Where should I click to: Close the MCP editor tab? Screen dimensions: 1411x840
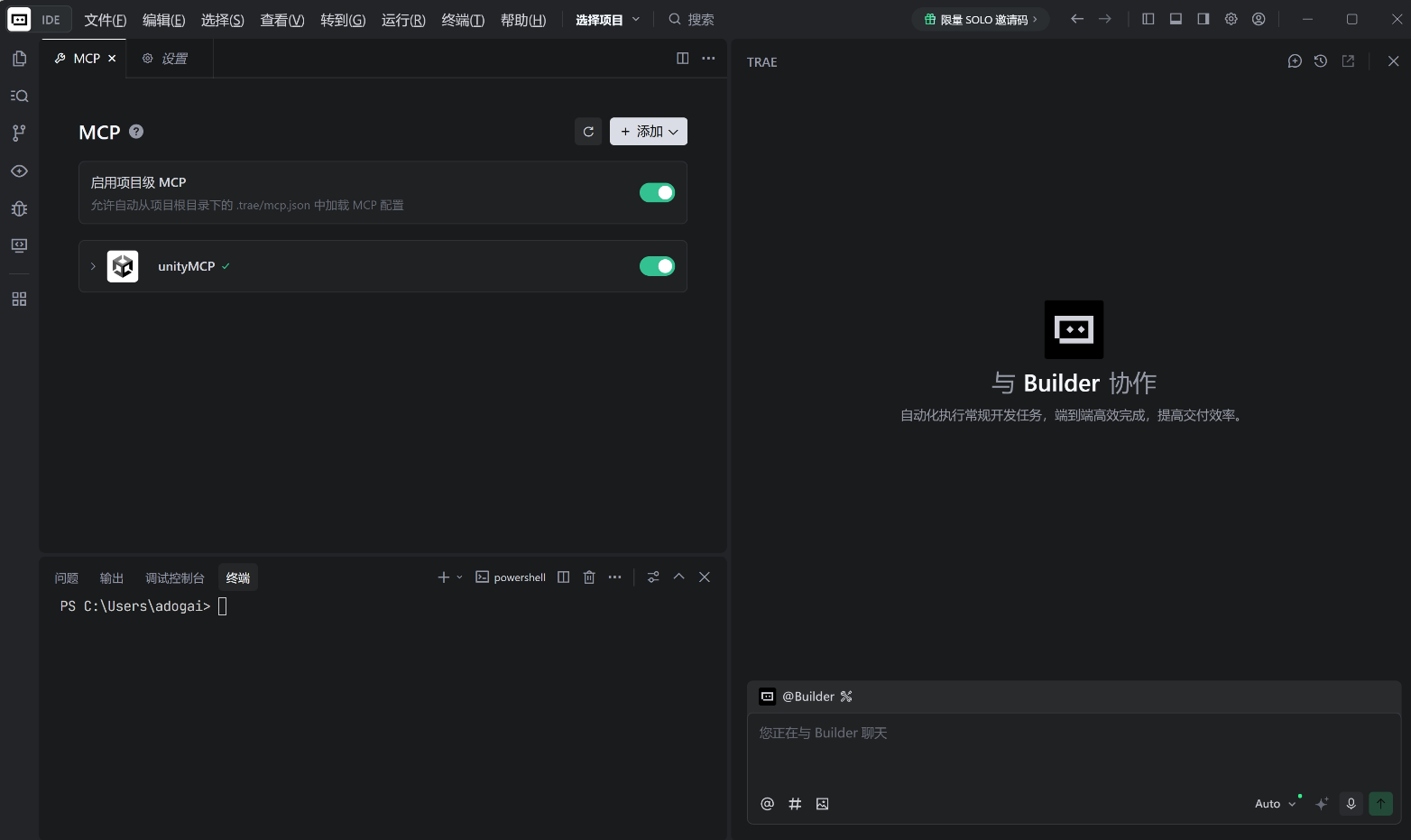pyautogui.click(x=112, y=58)
